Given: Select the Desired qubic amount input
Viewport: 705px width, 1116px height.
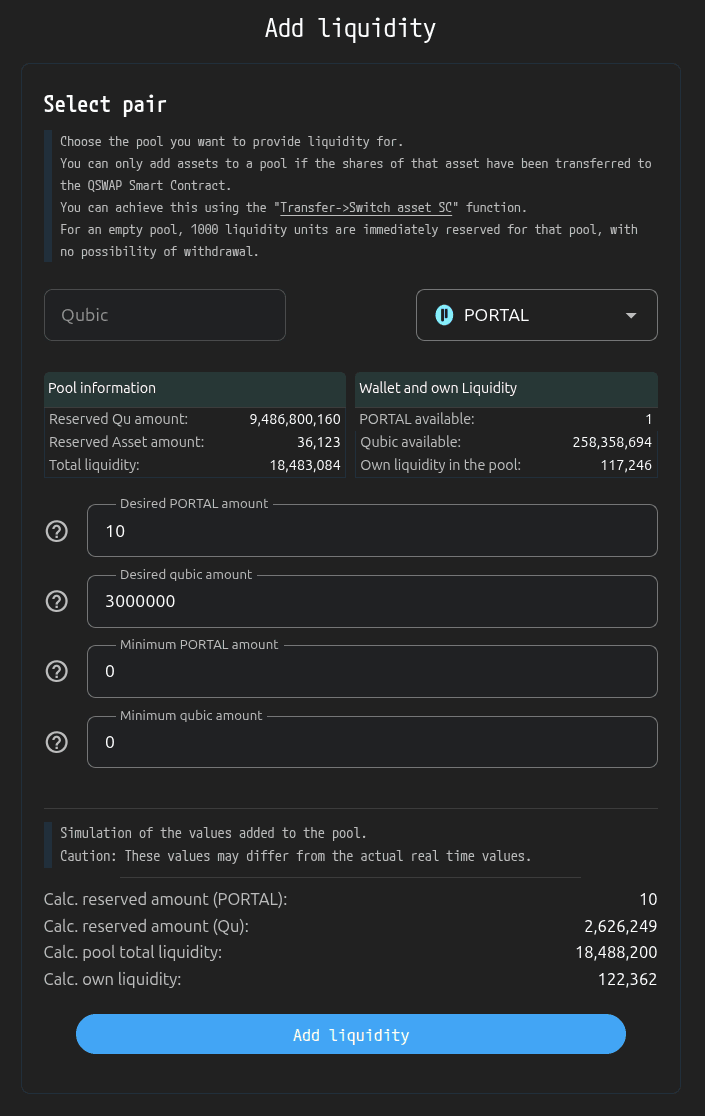Looking at the screenshot, I should pos(372,602).
